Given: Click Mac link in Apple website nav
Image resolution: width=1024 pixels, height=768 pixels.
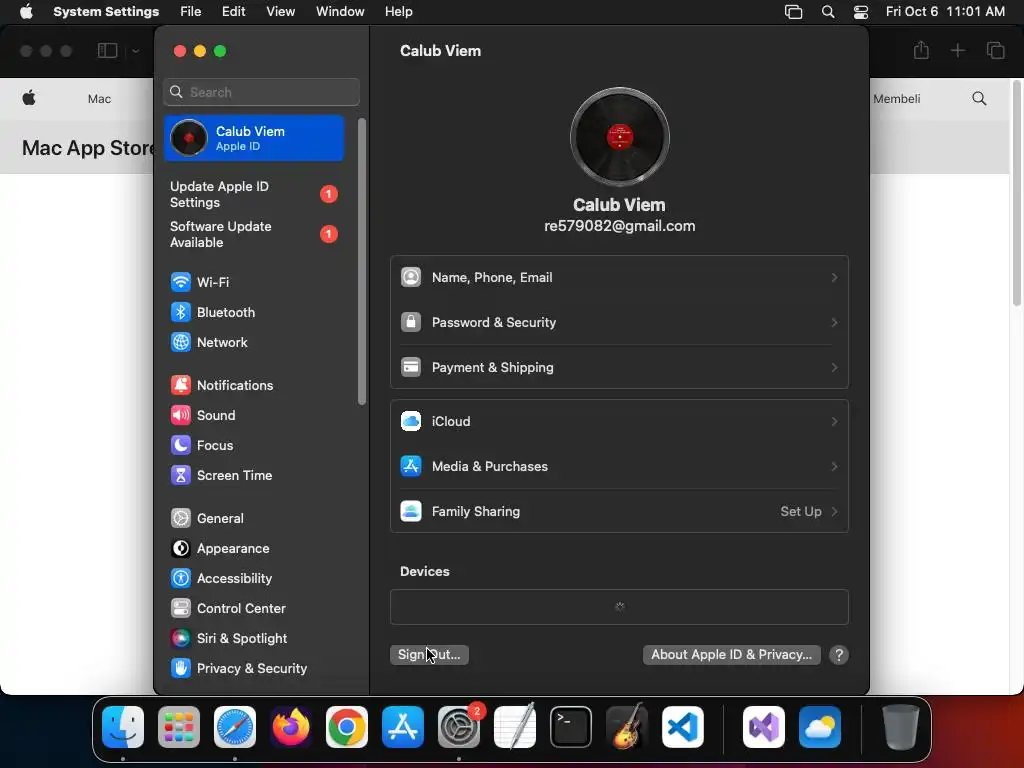Looking at the screenshot, I should click(x=99, y=99).
